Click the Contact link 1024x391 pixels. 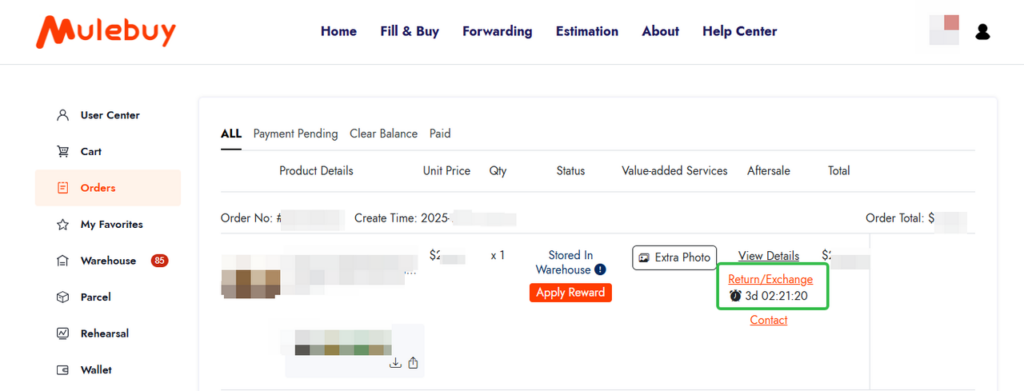click(769, 320)
